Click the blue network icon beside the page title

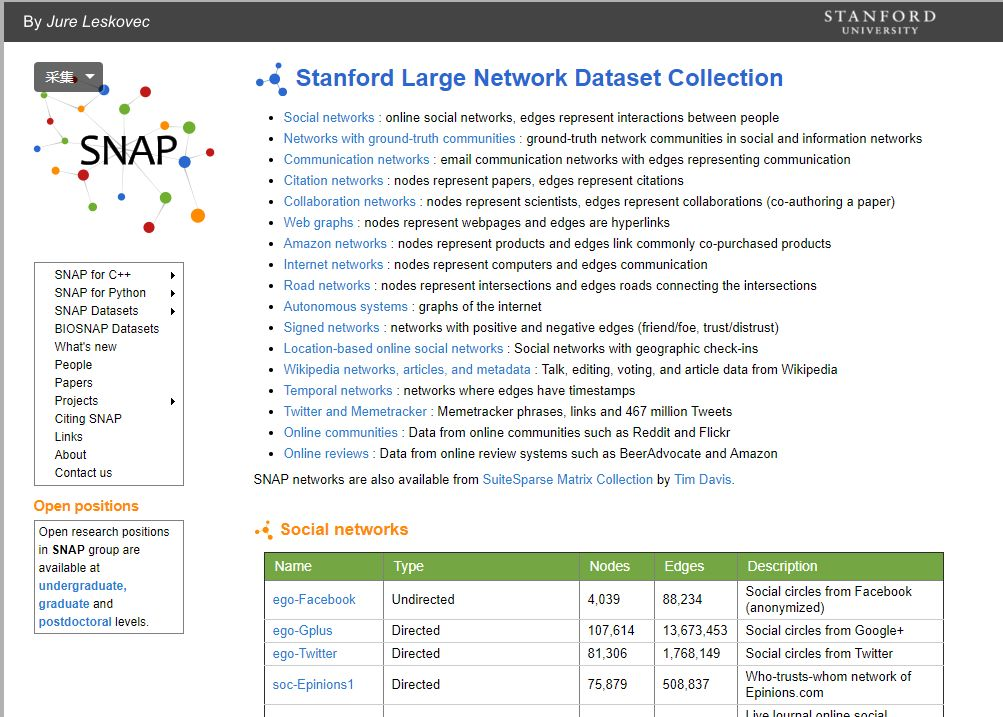coord(272,79)
